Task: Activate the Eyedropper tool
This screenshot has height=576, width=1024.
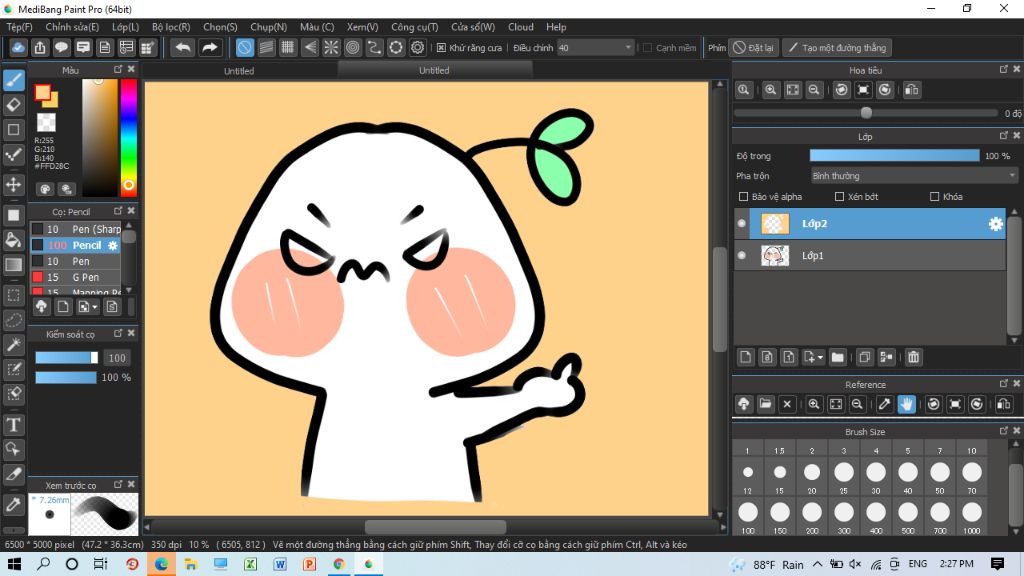Action: pos(14,503)
